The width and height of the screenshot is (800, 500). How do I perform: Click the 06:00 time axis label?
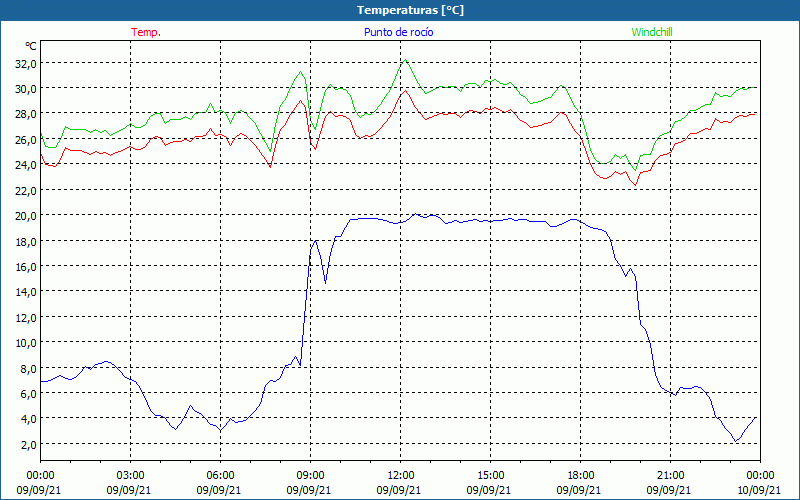(220, 476)
